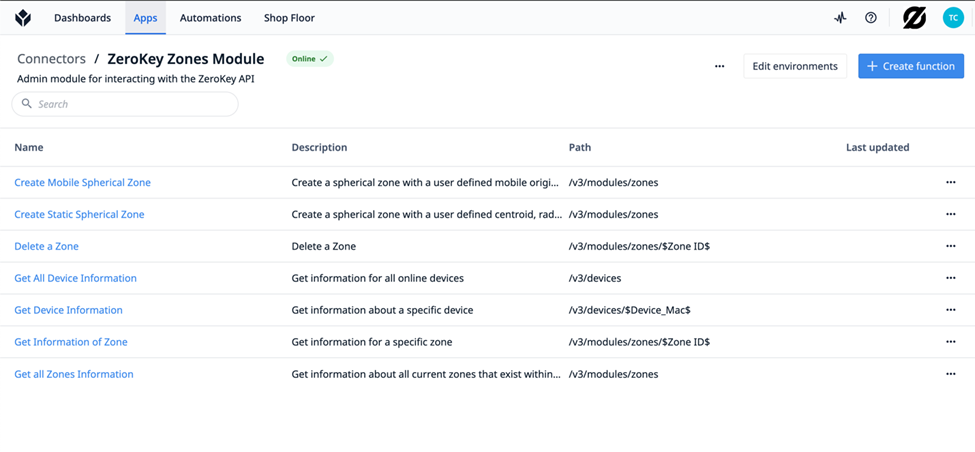Viewport: 975px width, 452px height.
Task: Click 'Get information for a specific zone' description
Action: click(372, 341)
